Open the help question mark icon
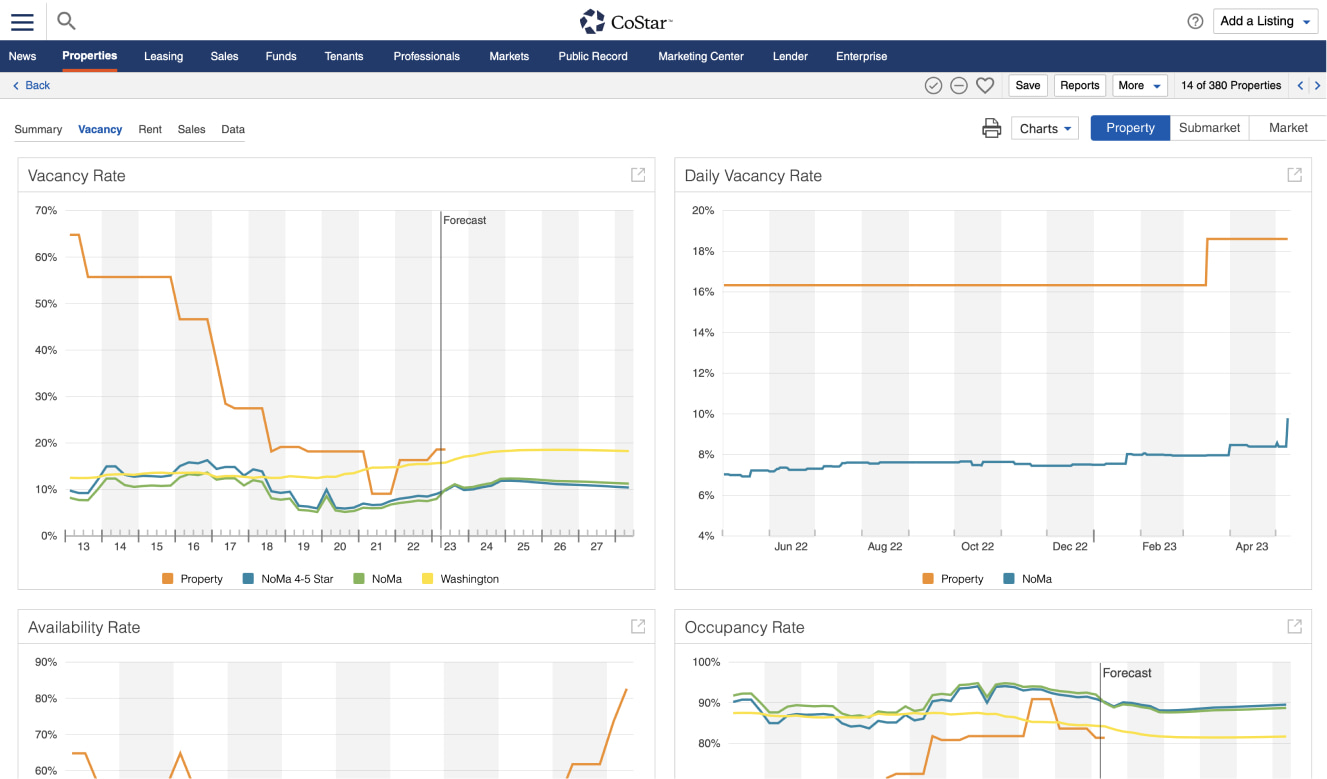This screenshot has width=1327, height=779. point(1195,21)
